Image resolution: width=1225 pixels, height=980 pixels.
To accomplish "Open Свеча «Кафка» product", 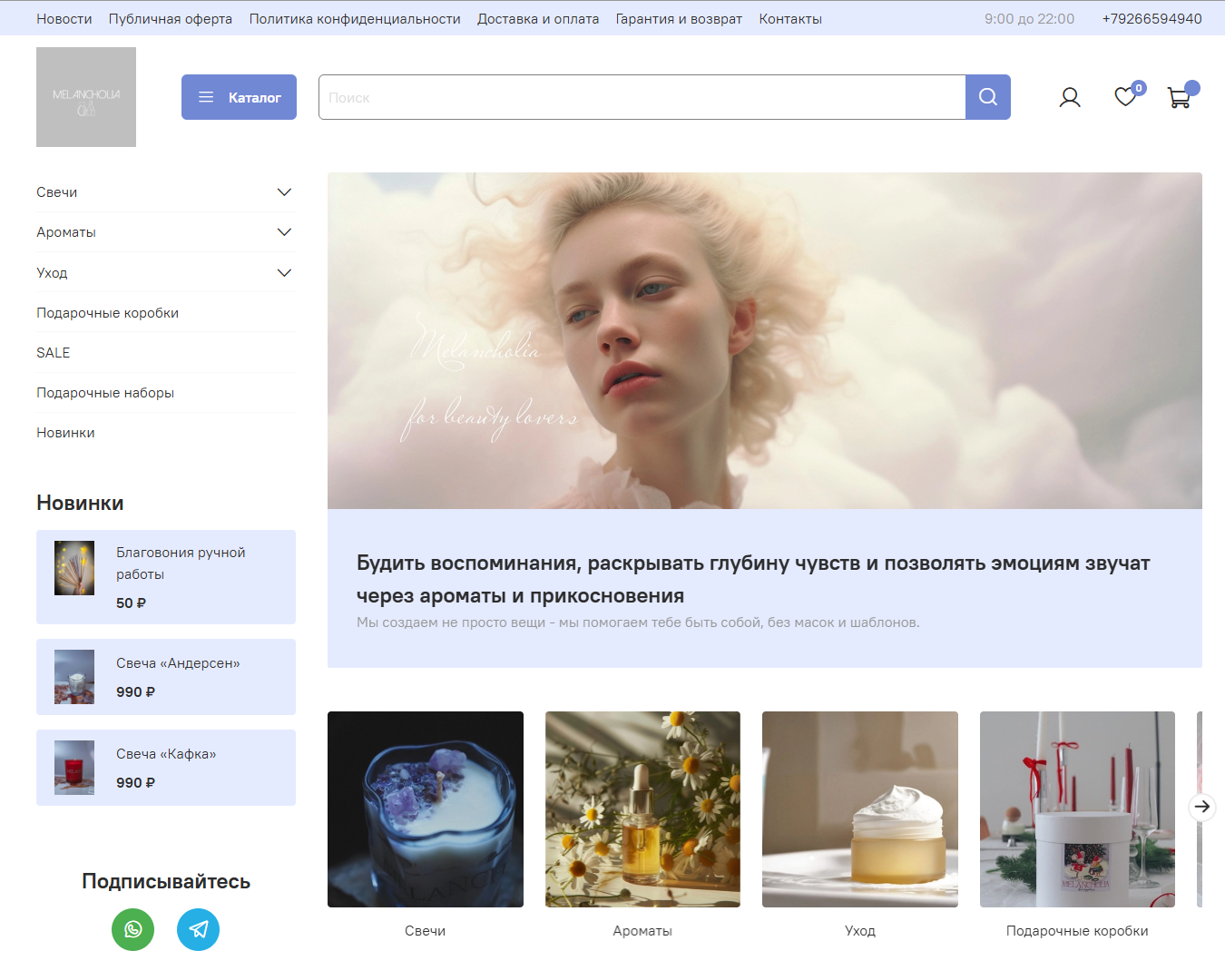I will pos(166,754).
